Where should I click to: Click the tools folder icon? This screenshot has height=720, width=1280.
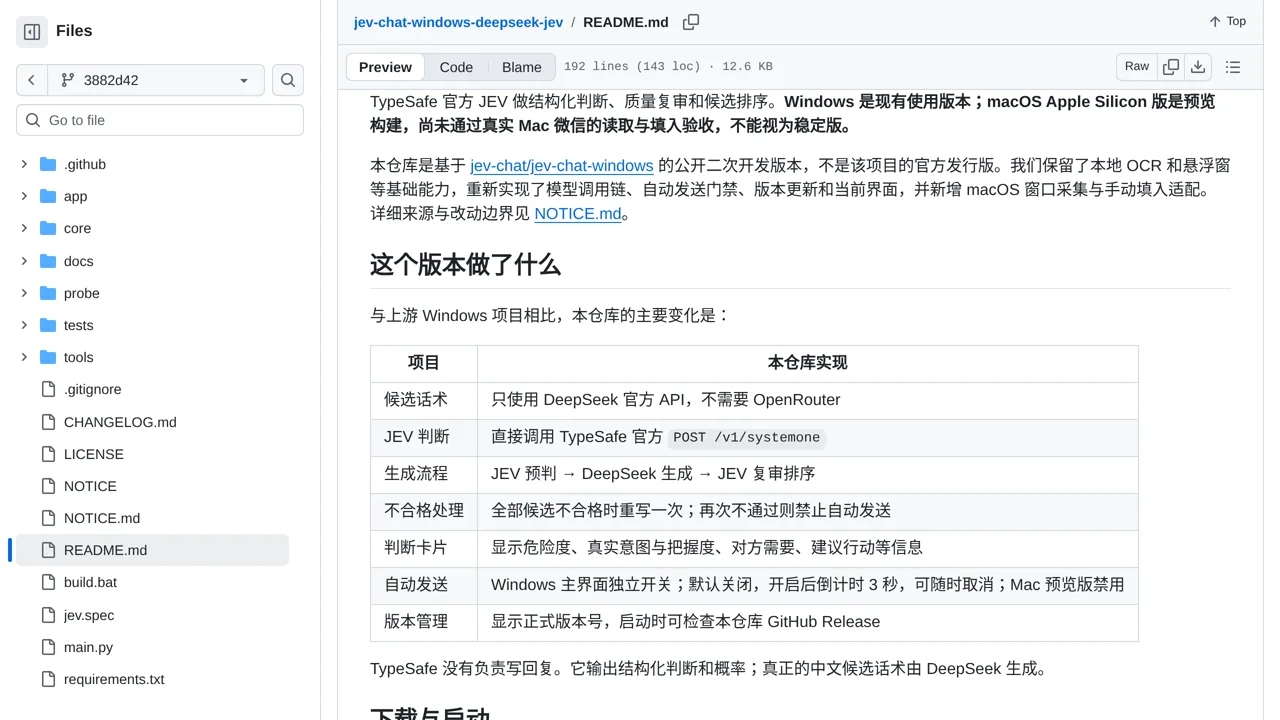[48, 357]
